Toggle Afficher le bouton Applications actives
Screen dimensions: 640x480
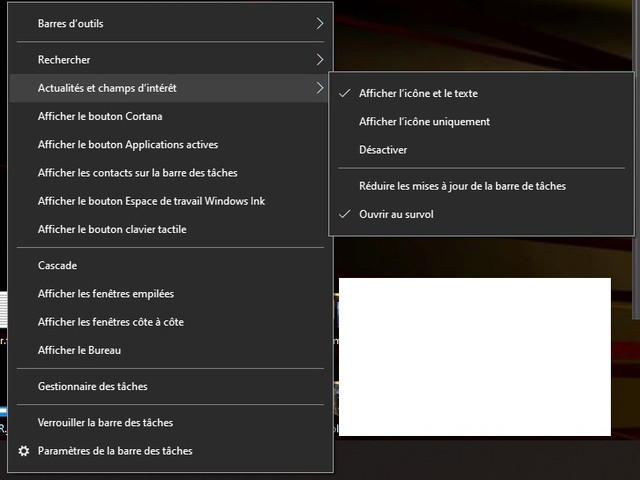point(171,144)
